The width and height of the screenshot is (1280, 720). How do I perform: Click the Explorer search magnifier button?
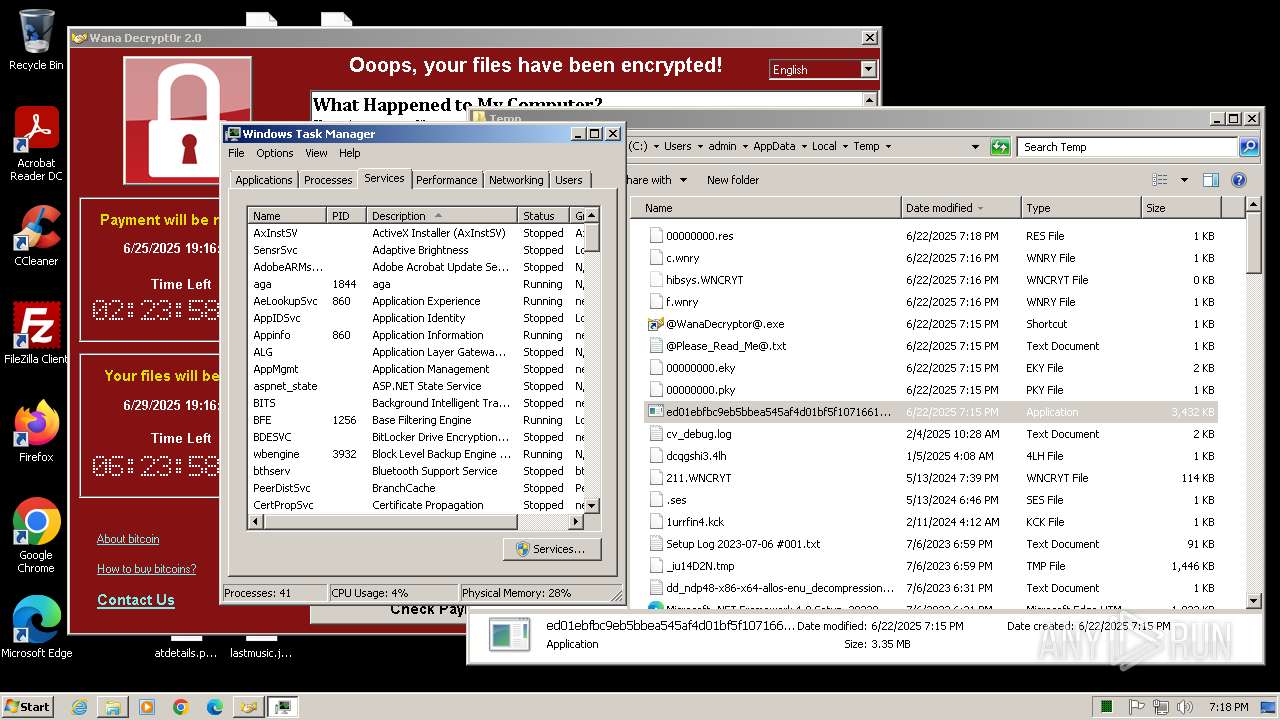coord(1249,147)
